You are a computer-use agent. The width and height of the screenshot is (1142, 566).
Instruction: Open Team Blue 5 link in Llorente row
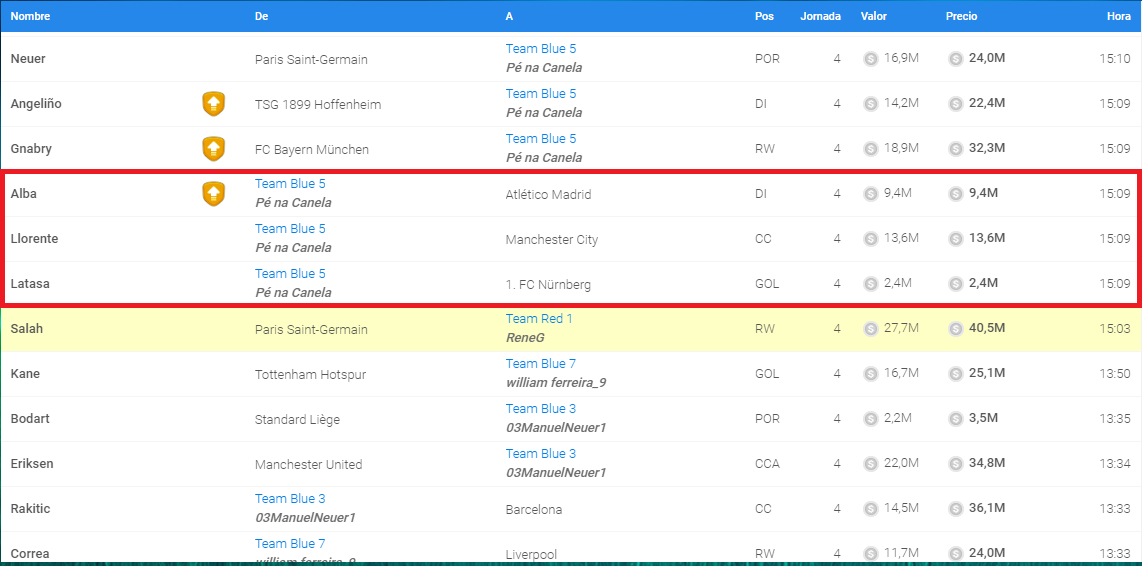(x=290, y=229)
